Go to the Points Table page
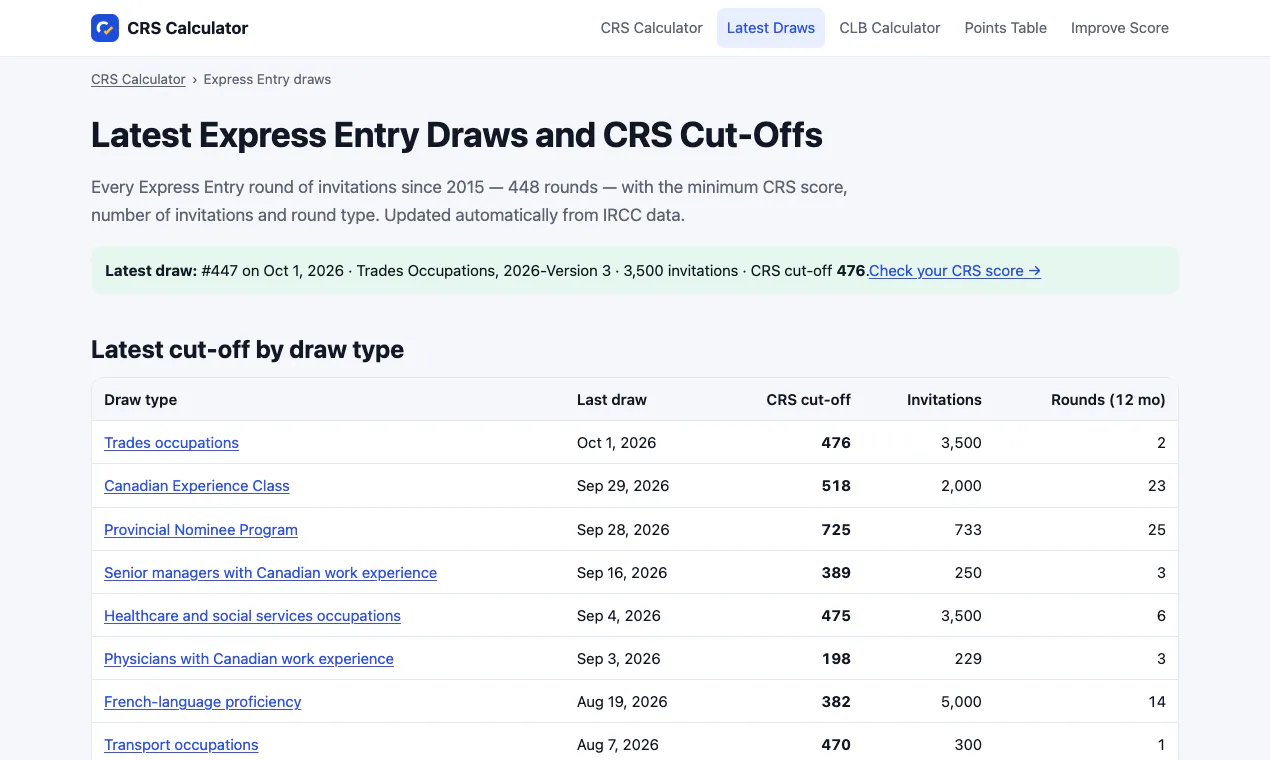This screenshot has height=760, width=1270. pyautogui.click(x=1005, y=28)
